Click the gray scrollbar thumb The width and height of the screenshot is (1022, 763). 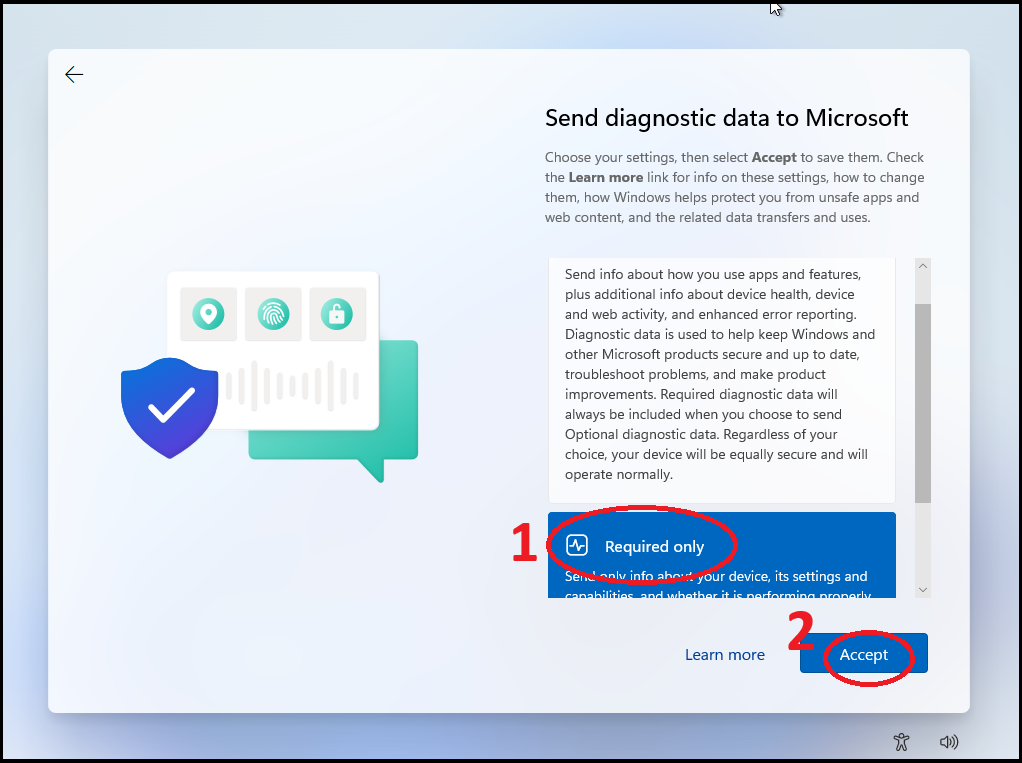click(923, 400)
